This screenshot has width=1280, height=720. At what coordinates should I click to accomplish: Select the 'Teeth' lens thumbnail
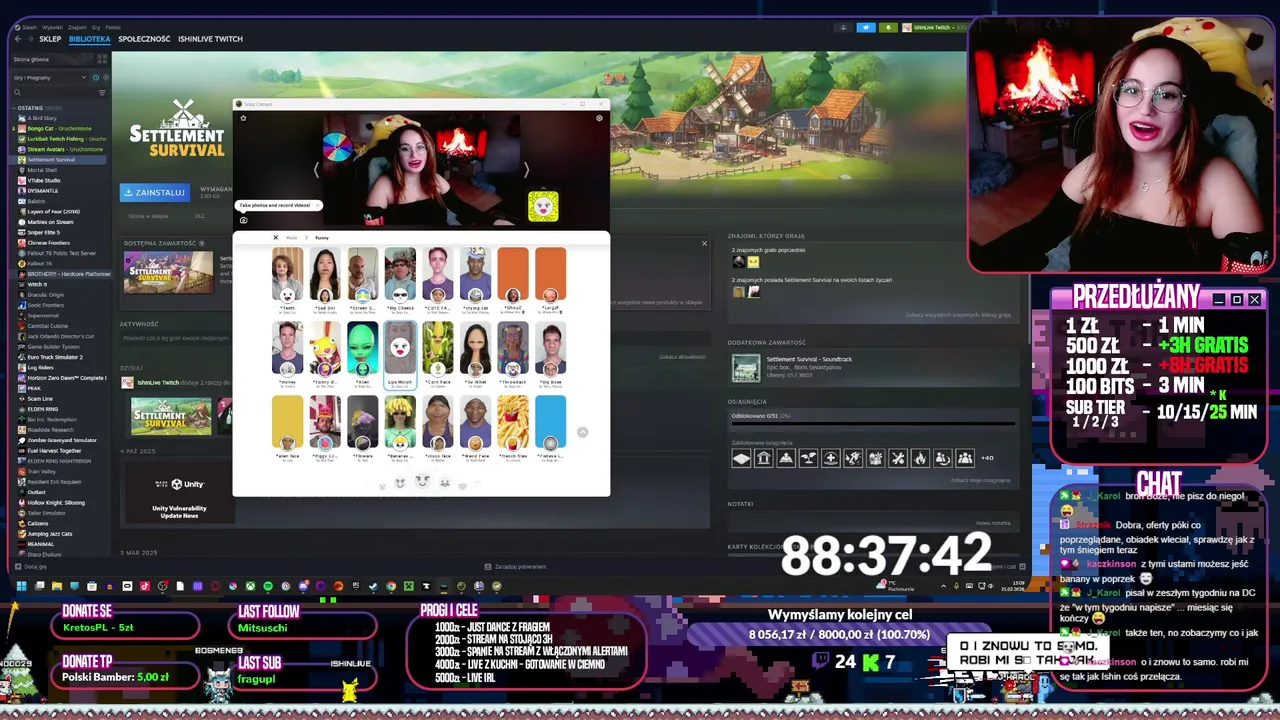287,275
